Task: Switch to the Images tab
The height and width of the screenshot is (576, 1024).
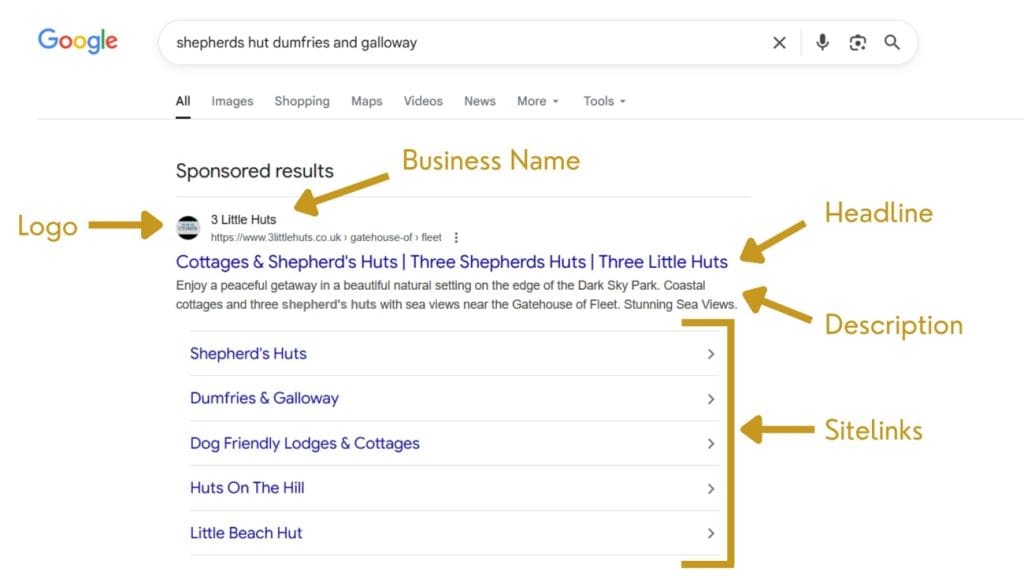Action: [232, 101]
